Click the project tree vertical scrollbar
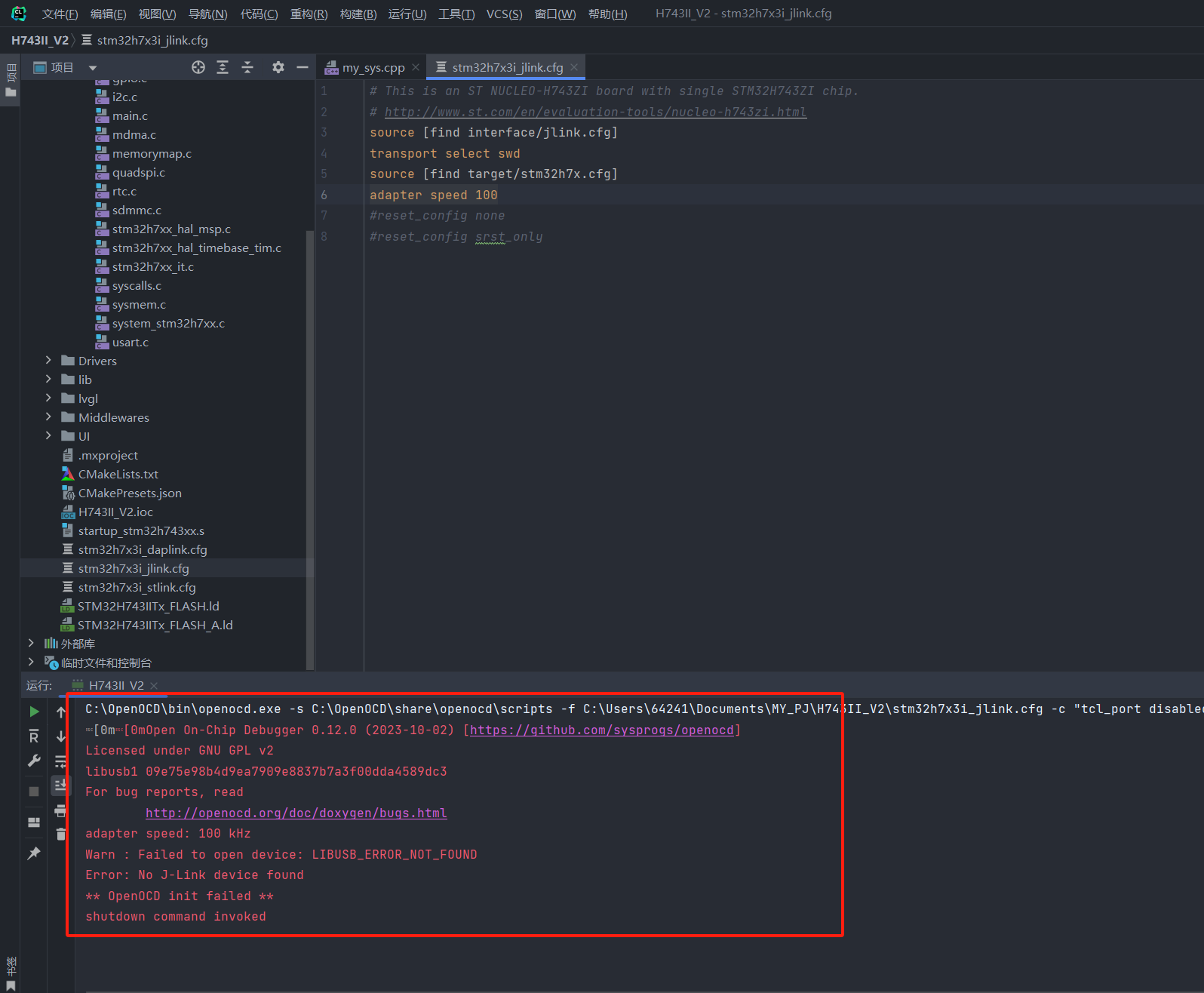The image size is (1204, 993). 309,450
